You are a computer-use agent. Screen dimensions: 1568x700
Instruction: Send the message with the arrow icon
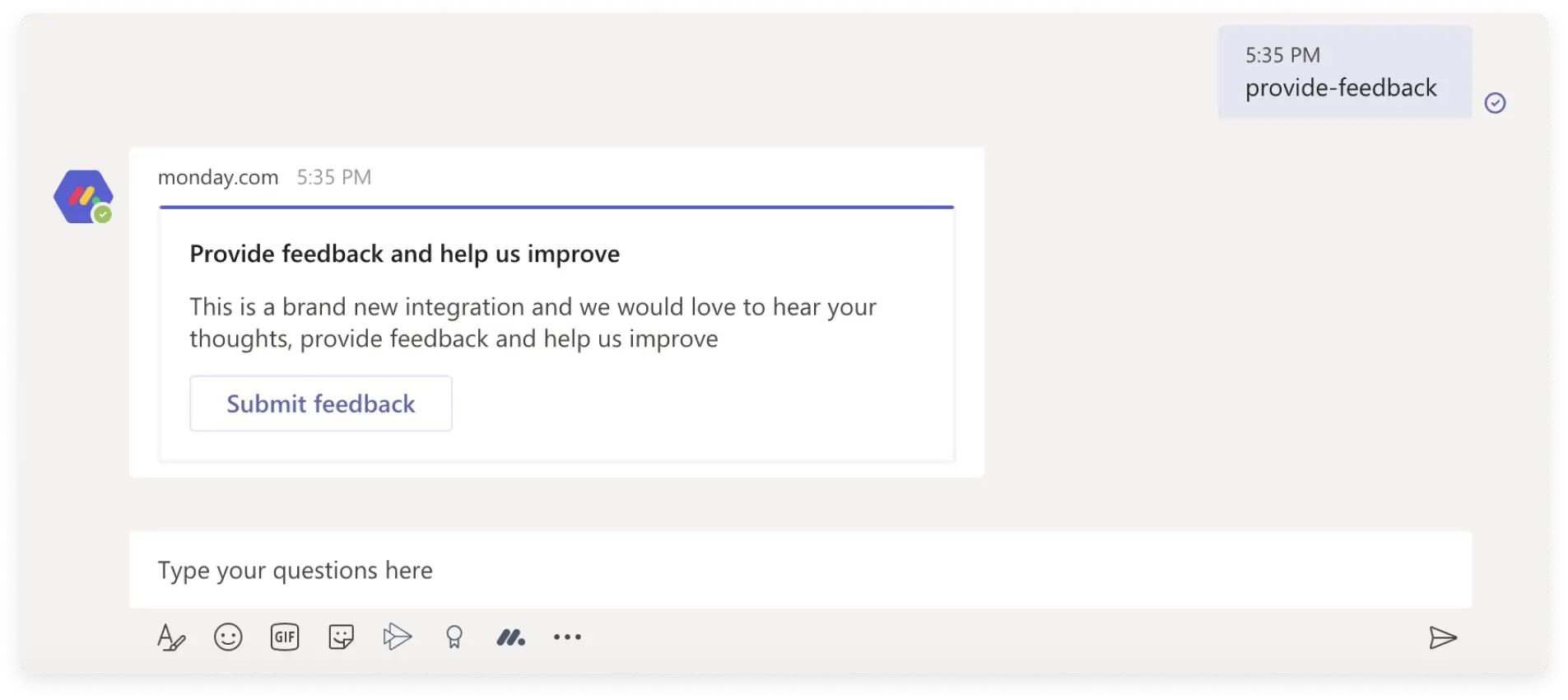(x=1443, y=637)
